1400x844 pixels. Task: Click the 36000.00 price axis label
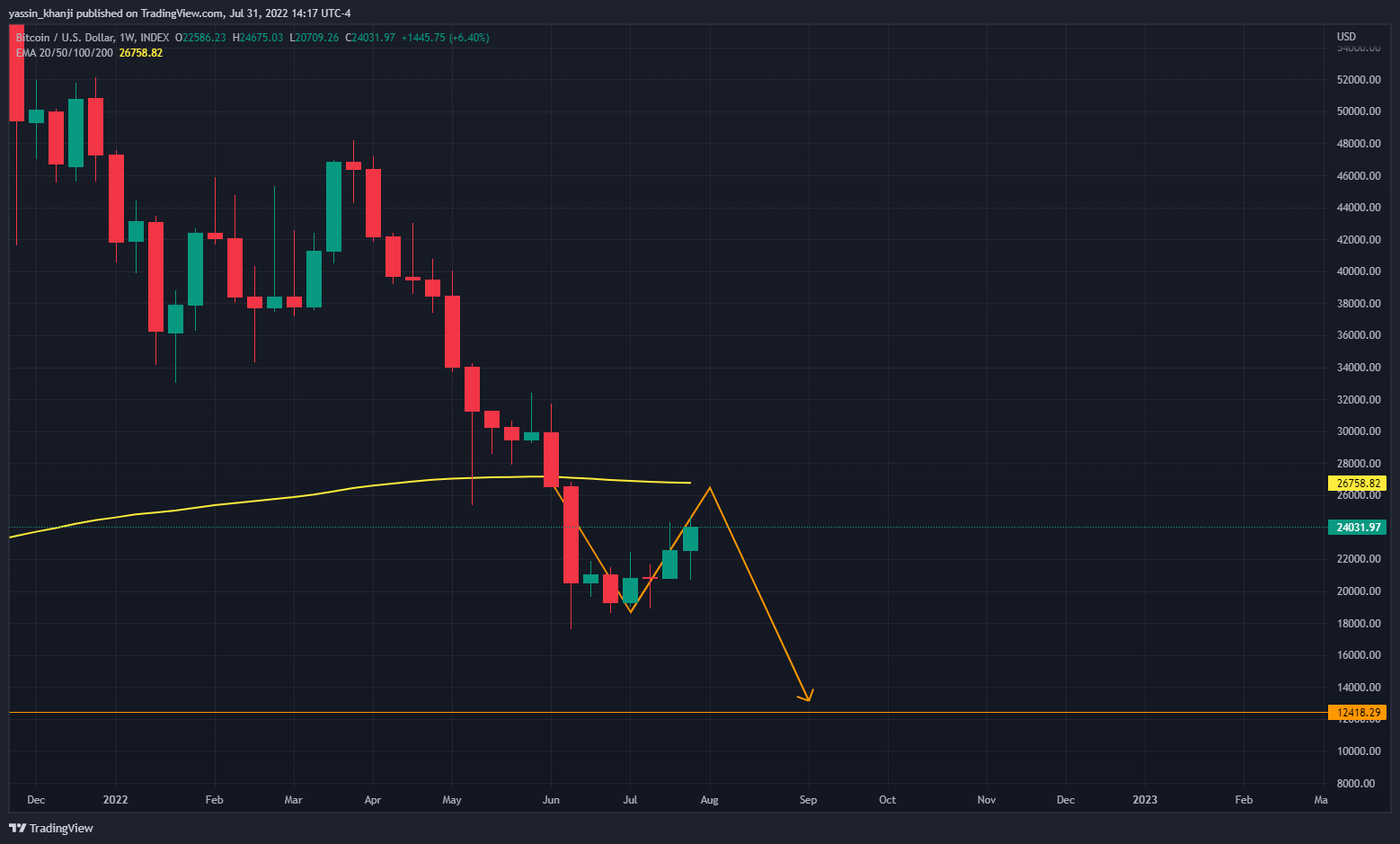point(1359,335)
